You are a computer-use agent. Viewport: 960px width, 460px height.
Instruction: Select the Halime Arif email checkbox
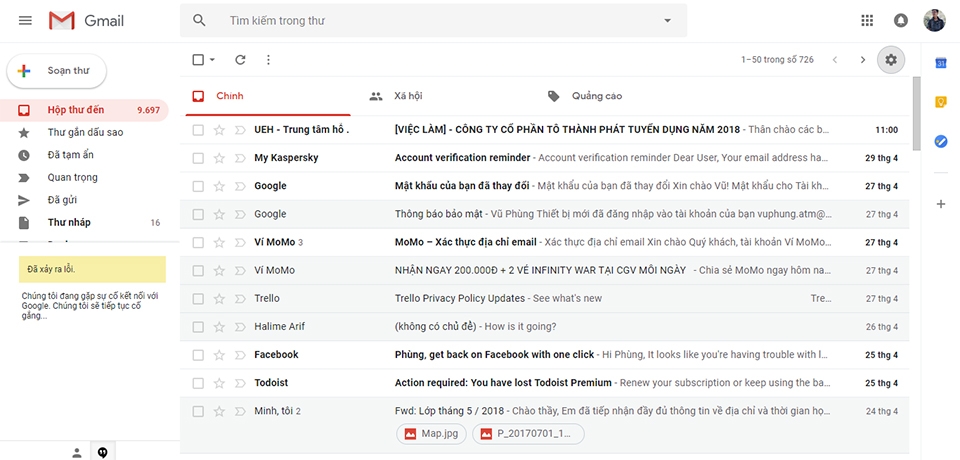198,327
